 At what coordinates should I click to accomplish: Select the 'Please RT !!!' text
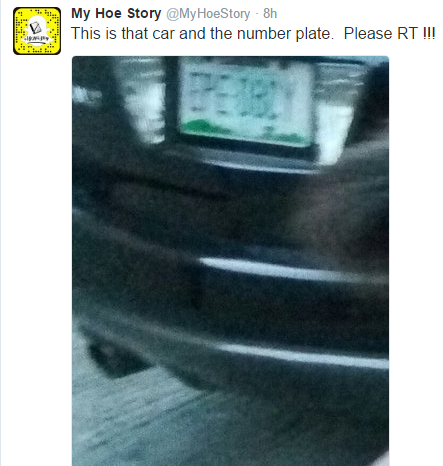coord(389,34)
